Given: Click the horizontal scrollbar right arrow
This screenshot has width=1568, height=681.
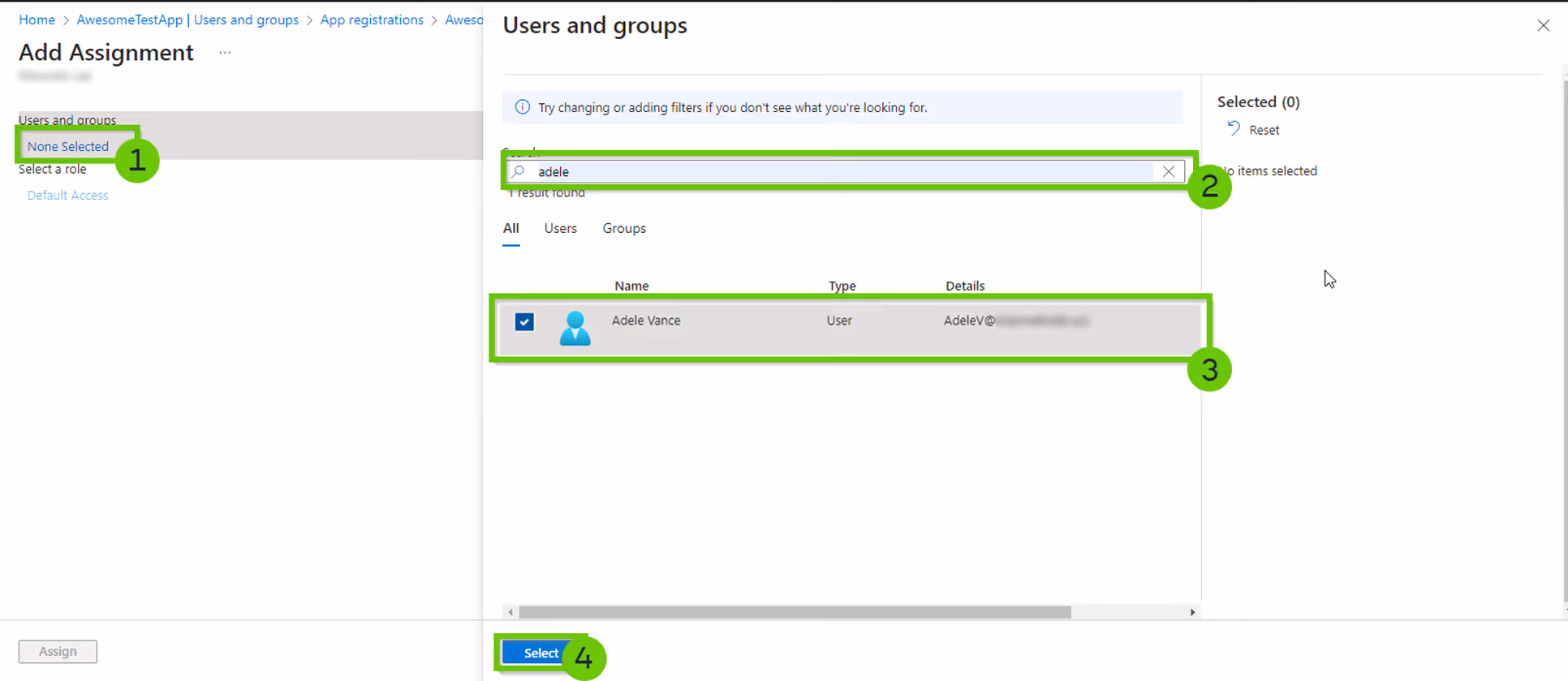Looking at the screenshot, I should pyautogui.click(x=1192, y=612).
